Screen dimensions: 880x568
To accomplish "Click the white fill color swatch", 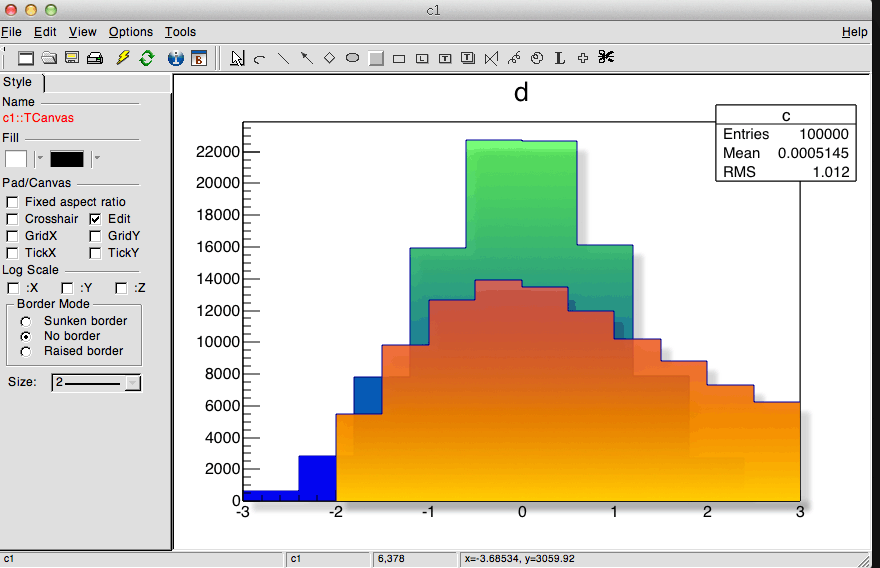I will tap(17, 158).
